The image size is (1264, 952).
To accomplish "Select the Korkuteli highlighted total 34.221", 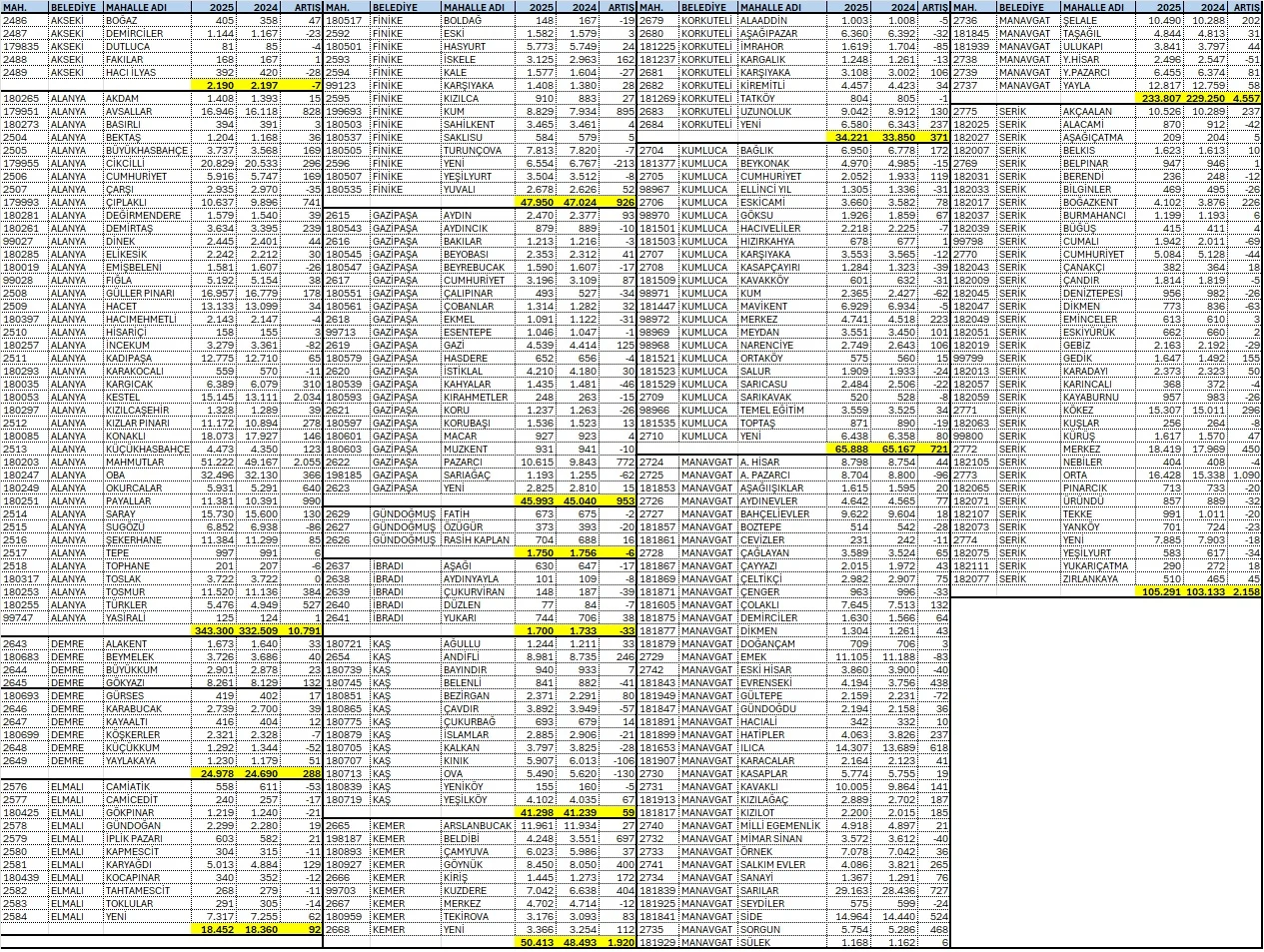I will 848,137.
